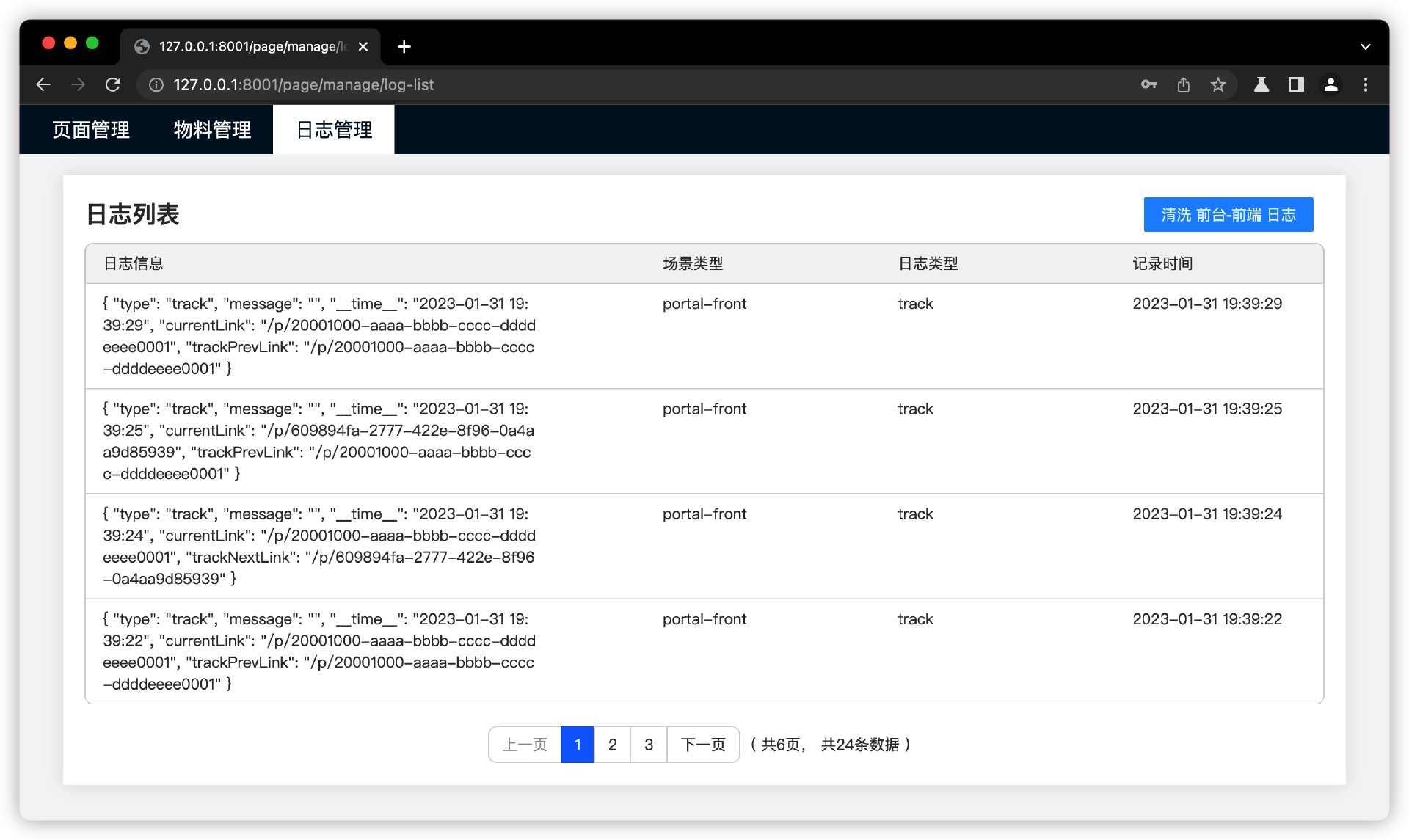Open a new browser tab
Screen dimensions: 1409x840
point(404,47)
